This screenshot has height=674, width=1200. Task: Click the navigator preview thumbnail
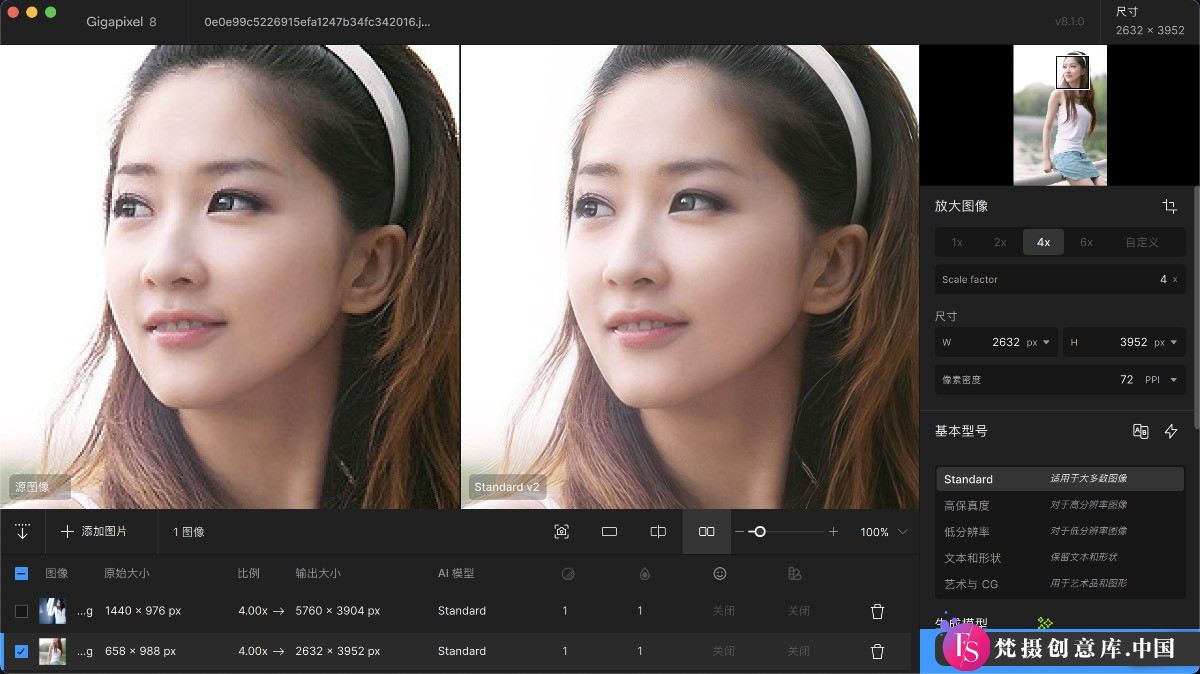[x=1060, y=116]
